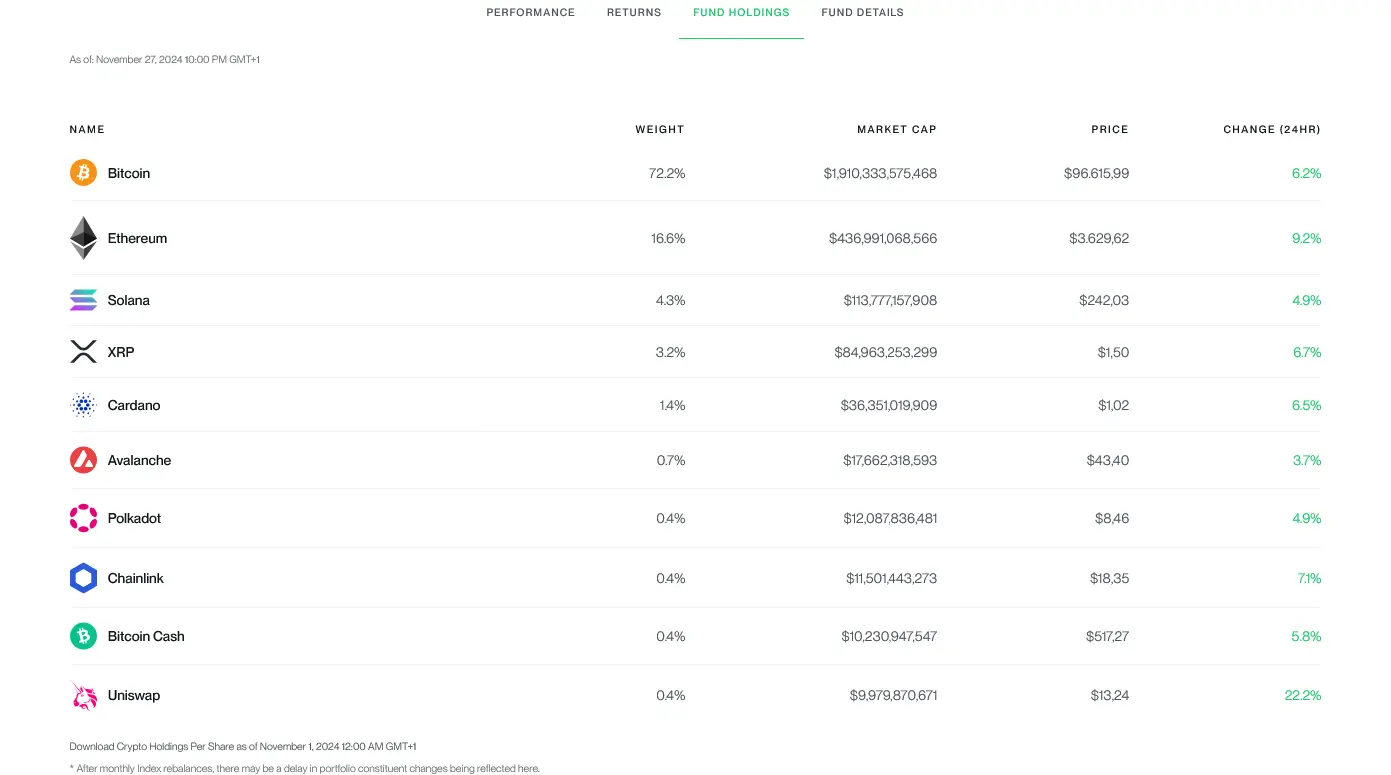Click the Weight column header
Image resolution: width=1391 pixels, height=775 pixels.
click(x=660, y=130)
